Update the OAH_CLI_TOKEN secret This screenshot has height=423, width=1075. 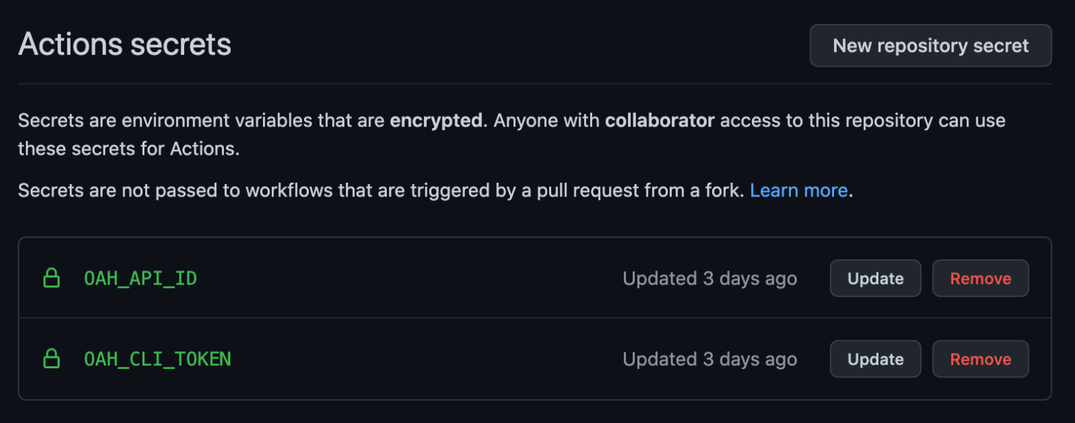pos(875,359)
